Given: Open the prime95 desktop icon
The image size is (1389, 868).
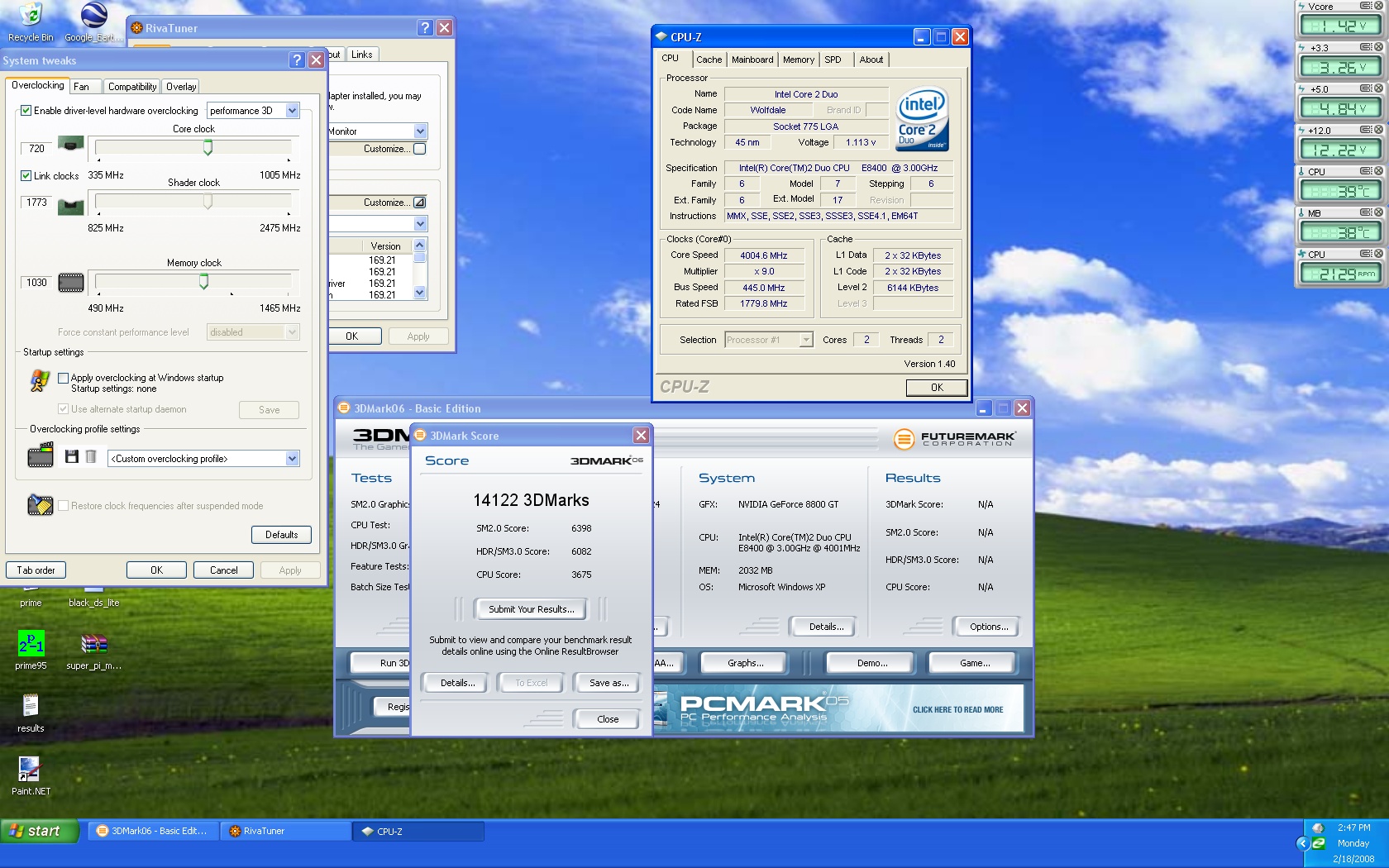Looking at the screenshot, I should point(31,644).
